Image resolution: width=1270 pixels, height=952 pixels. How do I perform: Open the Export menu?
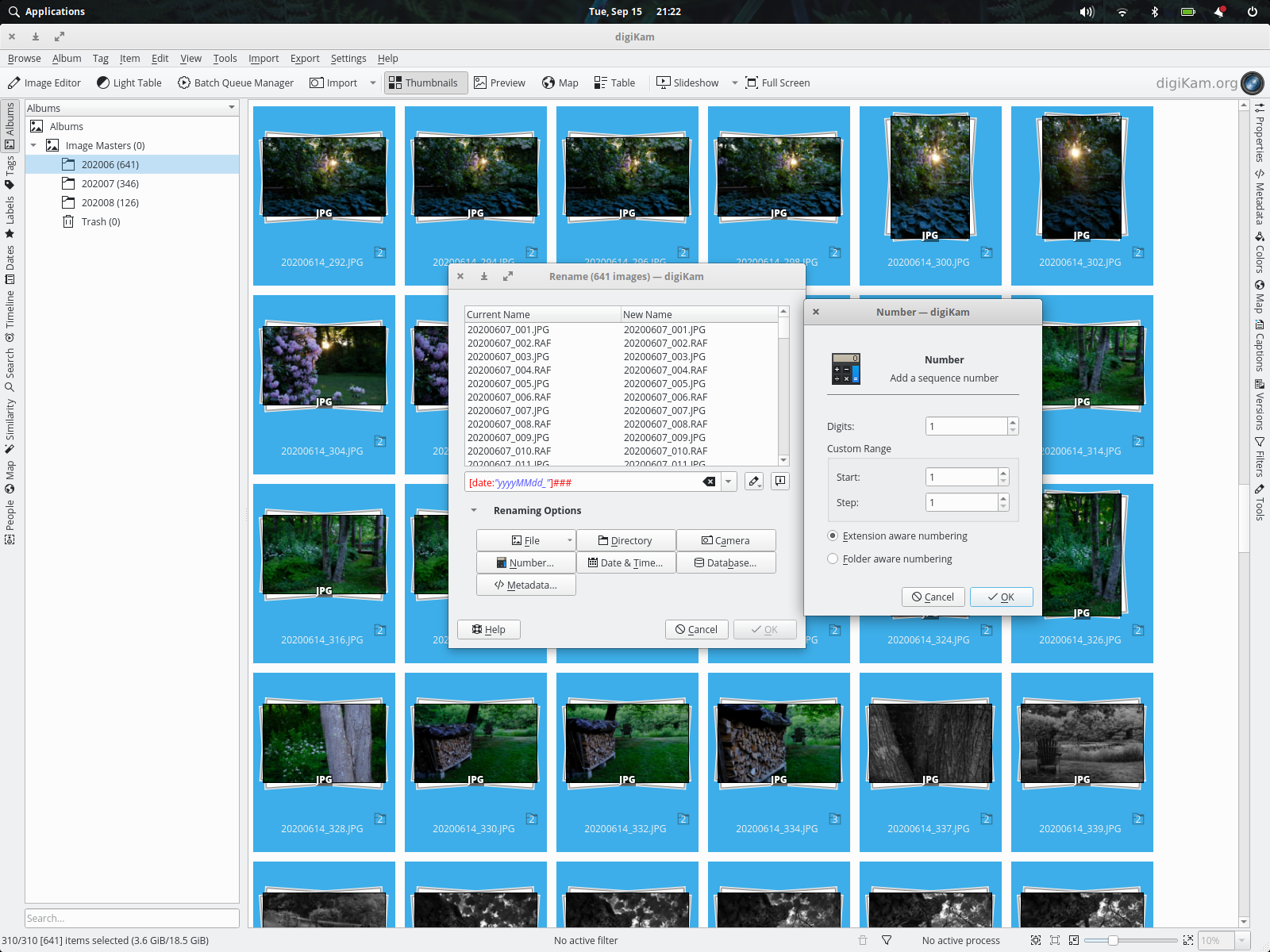point(305,59)
